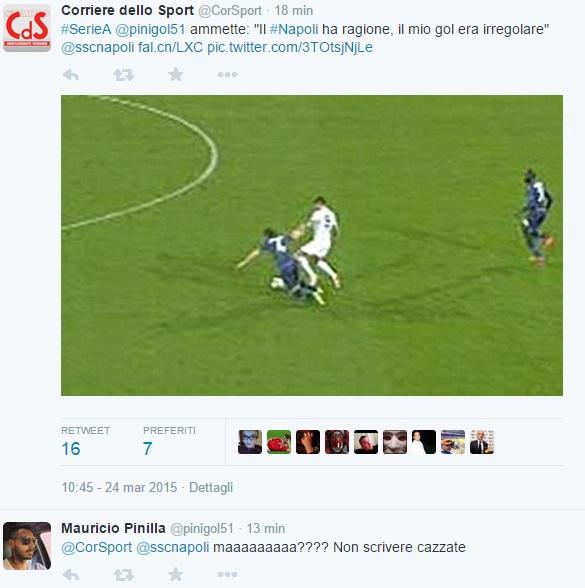Open the @pinigol51 mention in the tweet
This screenshot has height=588, width=585.
tap(150, 29)
